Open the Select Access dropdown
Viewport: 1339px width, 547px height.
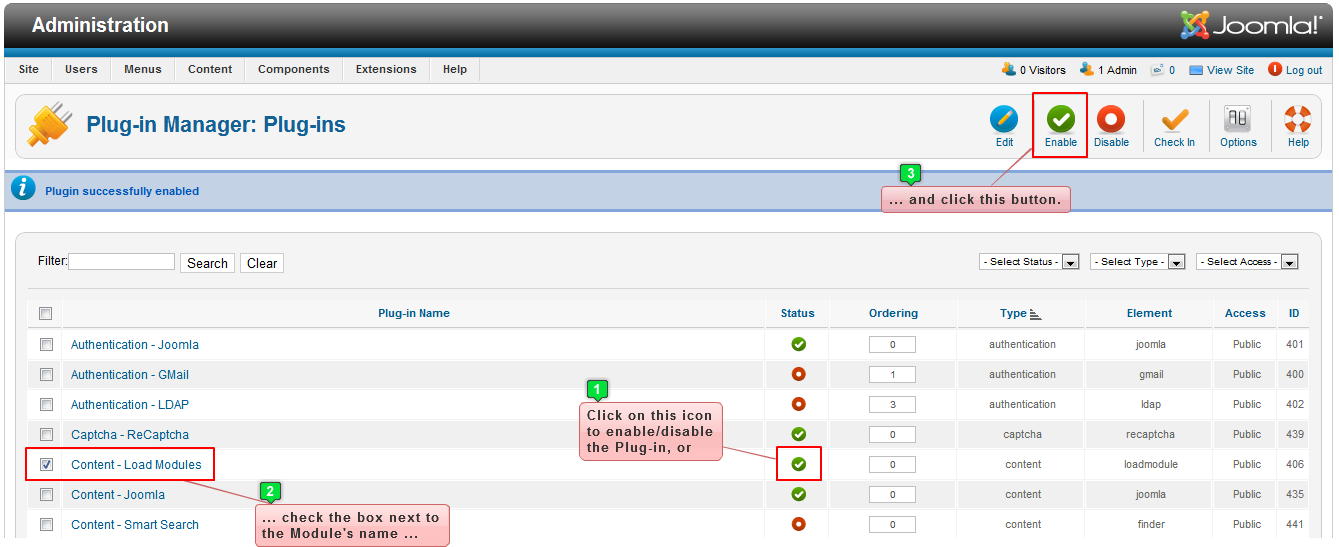click(x=1247, y=262)
